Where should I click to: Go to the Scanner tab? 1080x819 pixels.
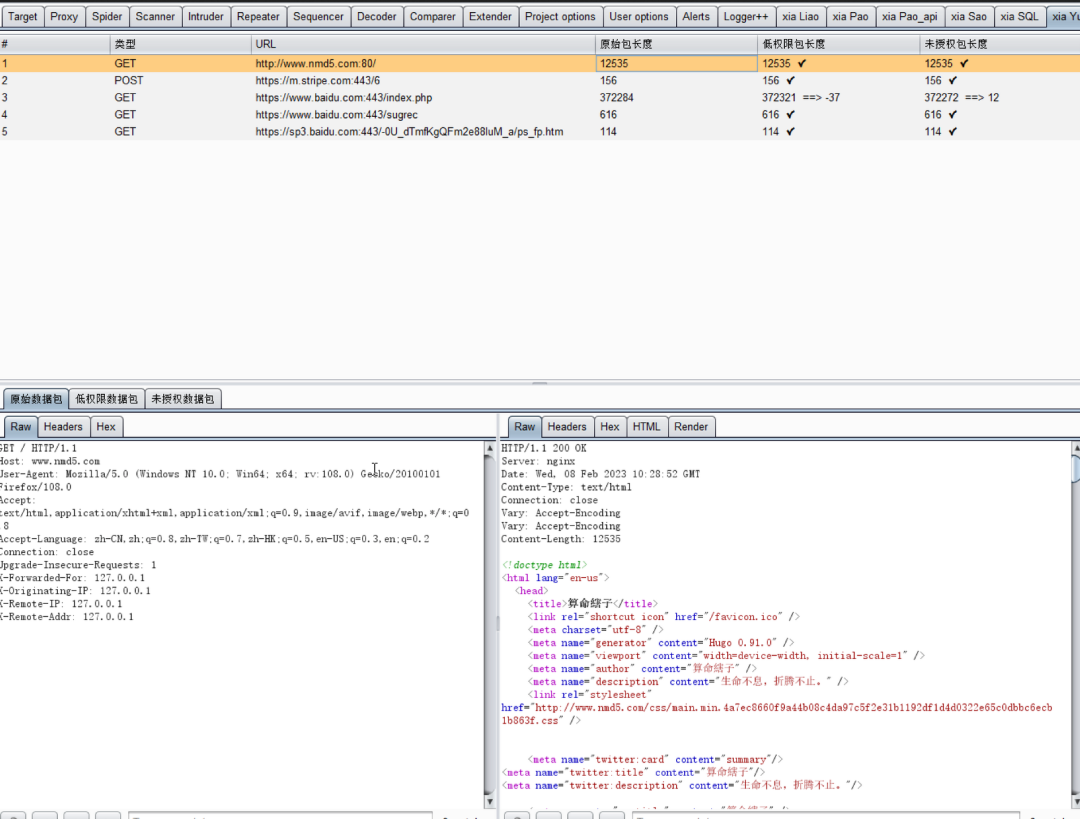(155, 17)
